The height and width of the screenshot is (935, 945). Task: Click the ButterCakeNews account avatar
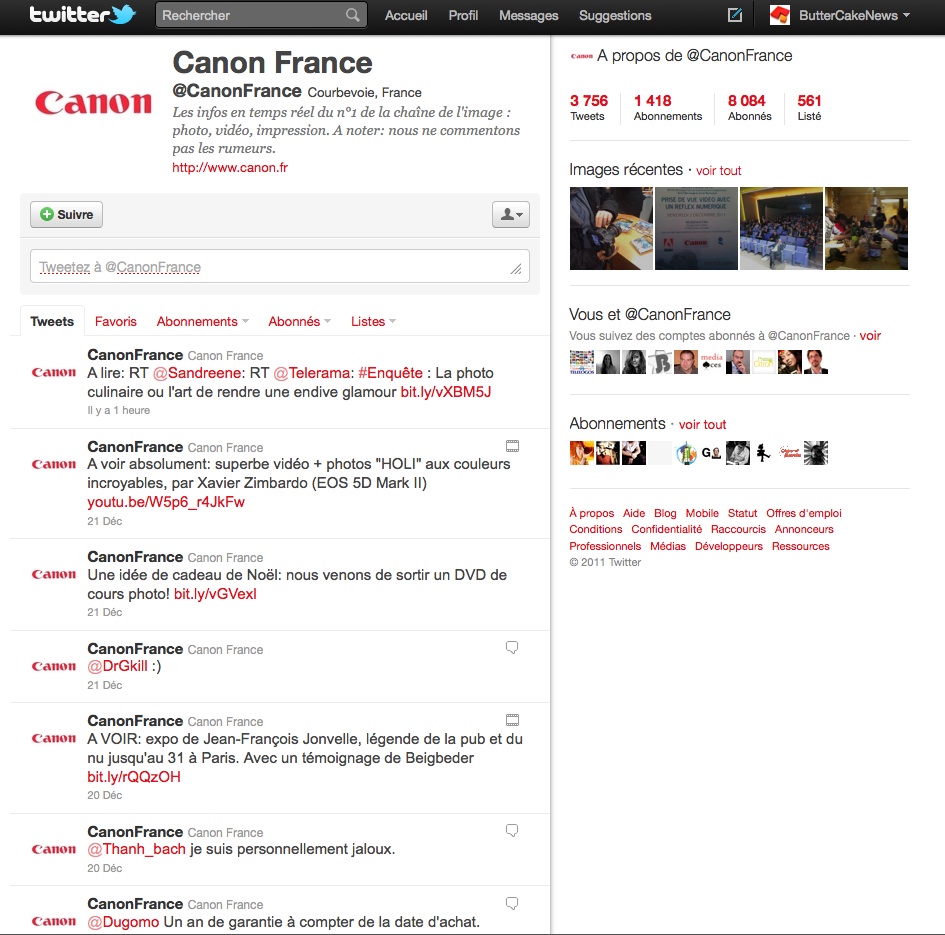click(x=779, y=15)
